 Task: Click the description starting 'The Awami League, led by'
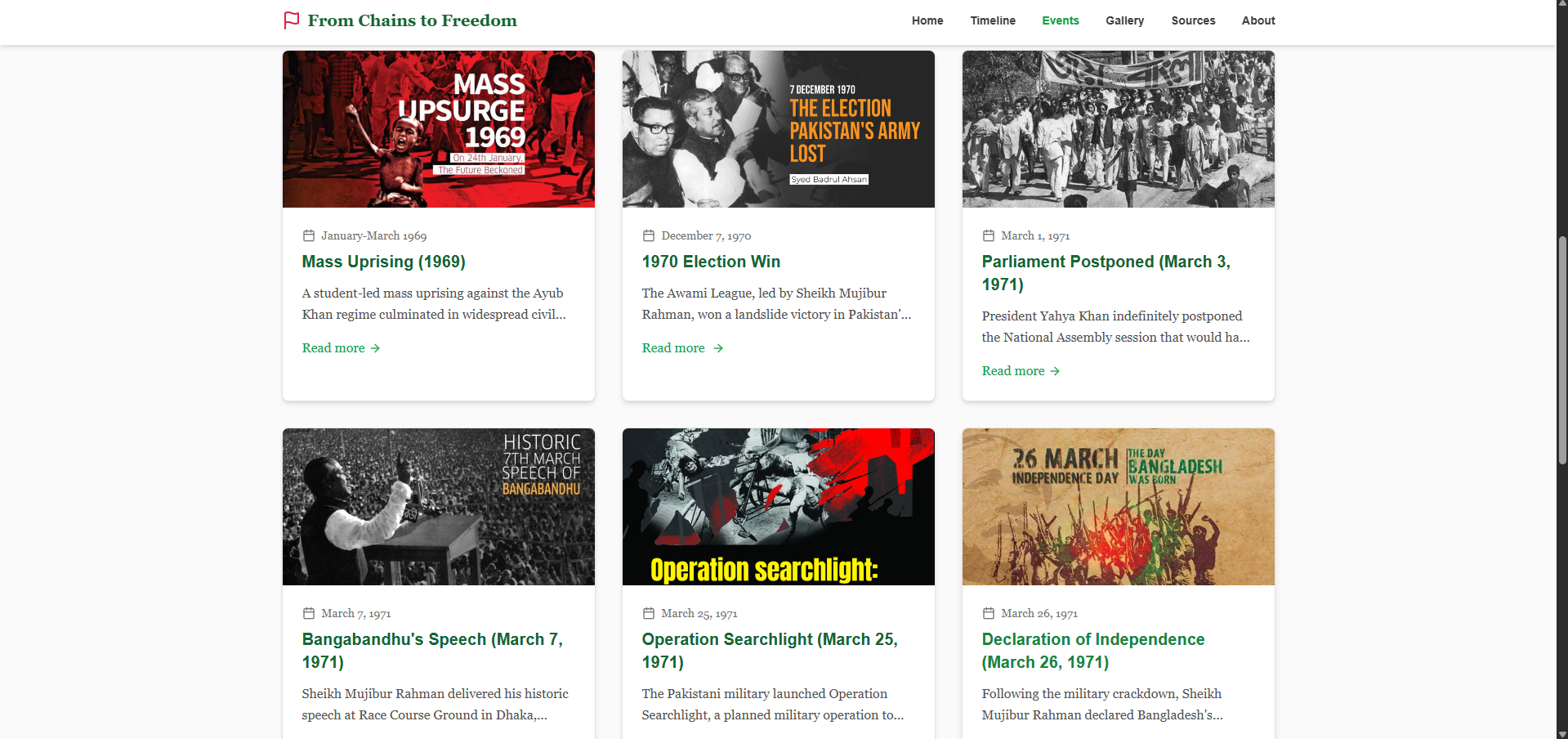776,303
